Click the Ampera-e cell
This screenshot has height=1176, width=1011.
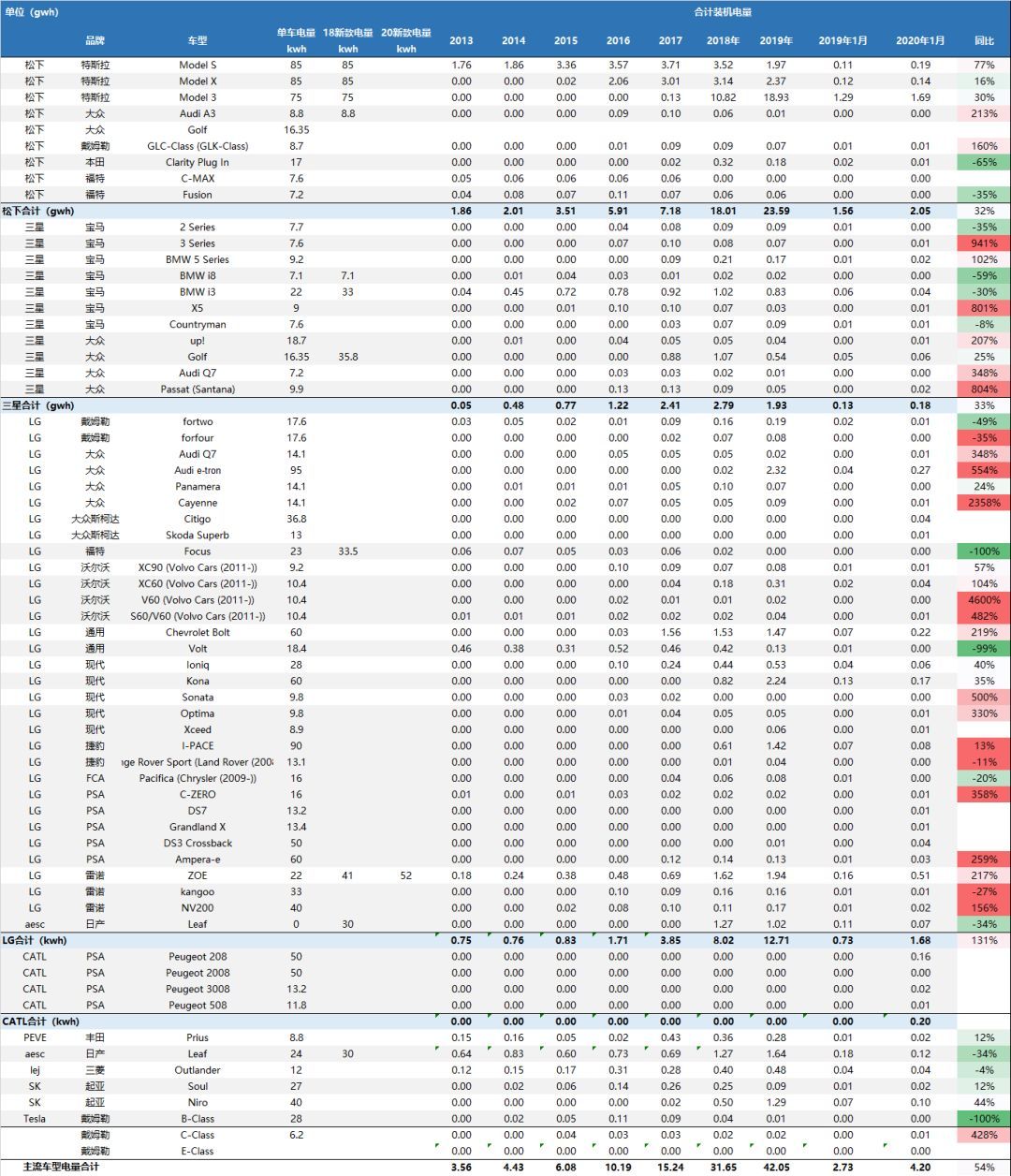tap(198, 860)
